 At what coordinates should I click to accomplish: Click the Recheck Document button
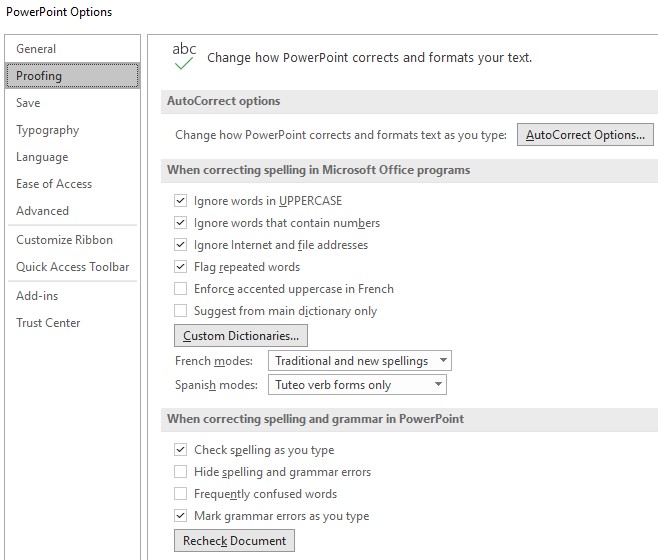click(234, 540)
